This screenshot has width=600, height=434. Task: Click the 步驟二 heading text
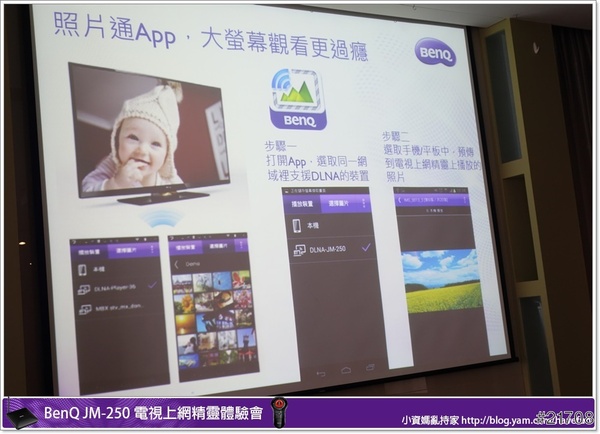[396, 136]
